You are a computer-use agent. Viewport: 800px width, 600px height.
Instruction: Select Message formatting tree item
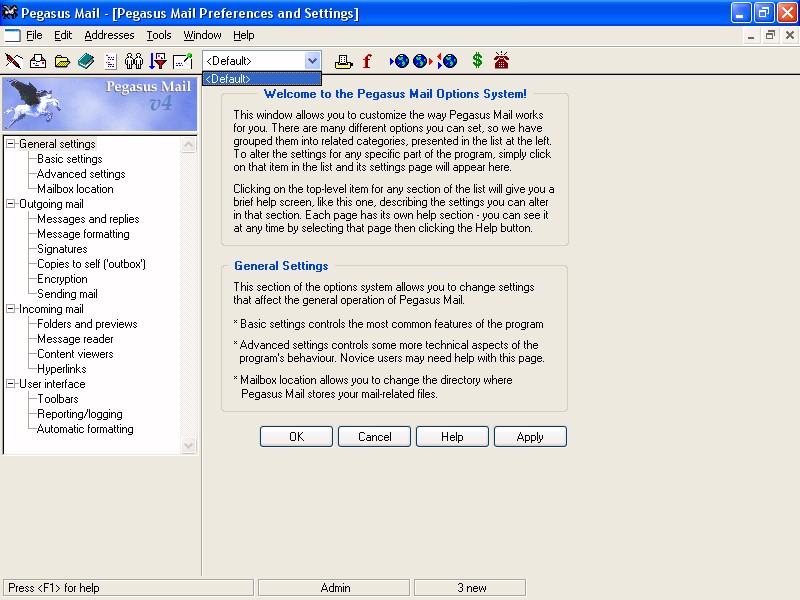coord(83,234)
